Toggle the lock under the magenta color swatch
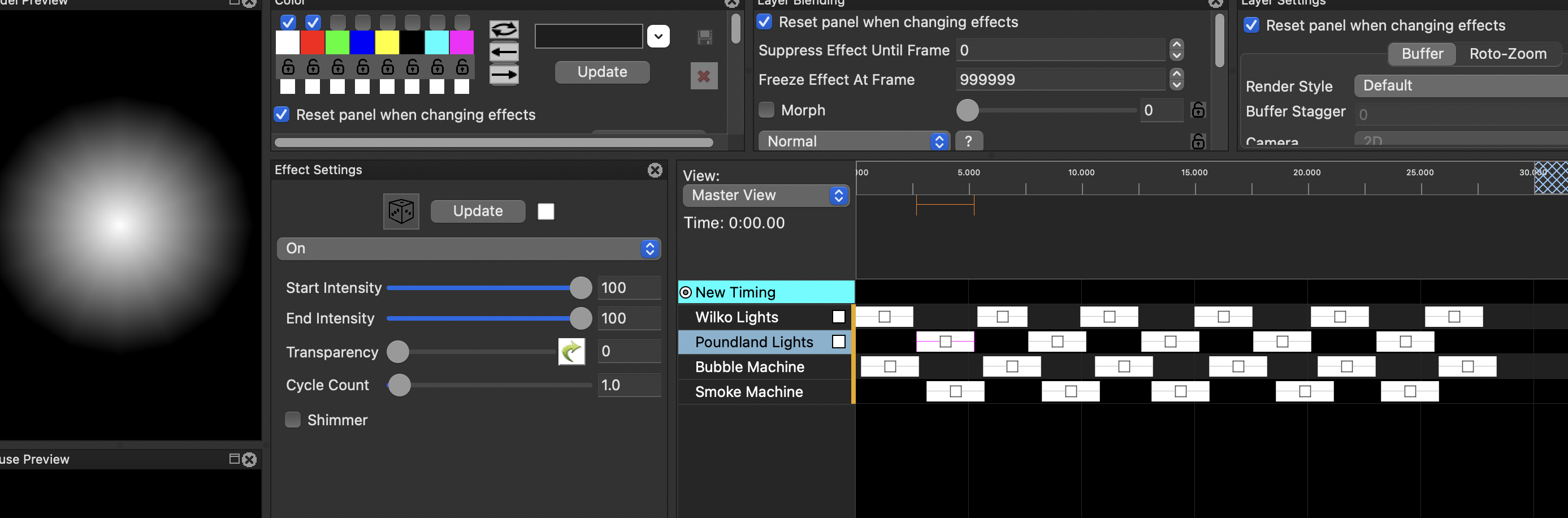 (462, 66)
